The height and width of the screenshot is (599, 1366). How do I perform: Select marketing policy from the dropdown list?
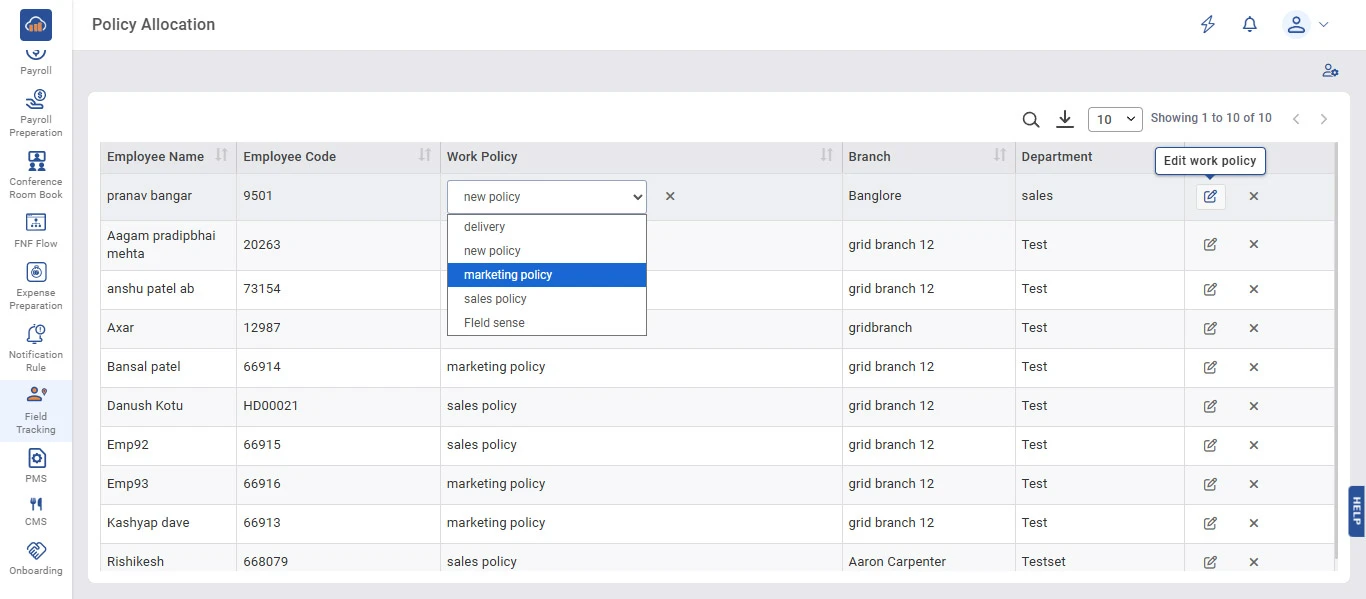pyautogui.click(x=546, y=275)
